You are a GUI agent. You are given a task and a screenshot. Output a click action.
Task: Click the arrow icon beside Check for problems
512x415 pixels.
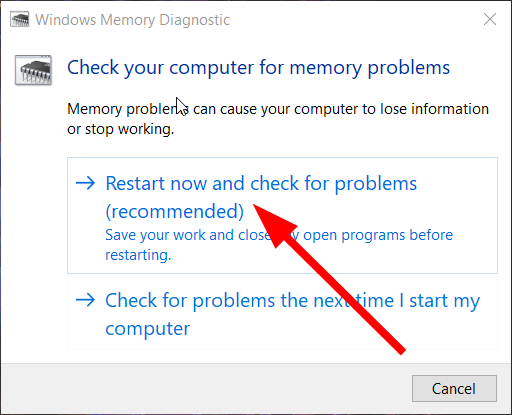point(85,300)
